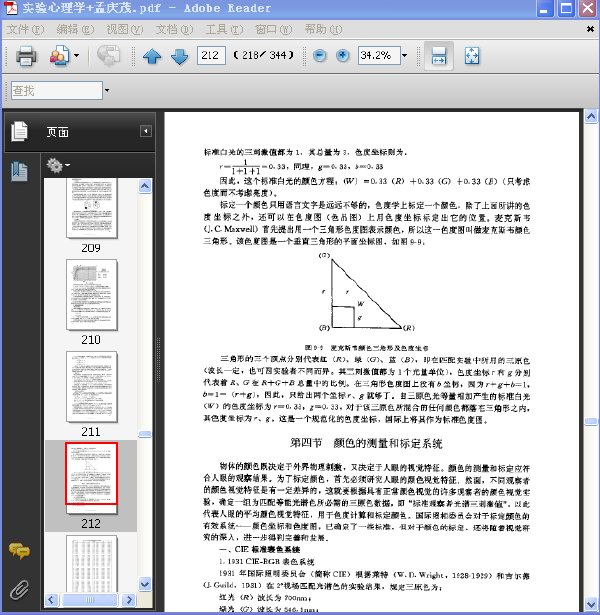Select the page 210 thumbnail
This screenshot has width=600, height=615.
pos(92,295)
